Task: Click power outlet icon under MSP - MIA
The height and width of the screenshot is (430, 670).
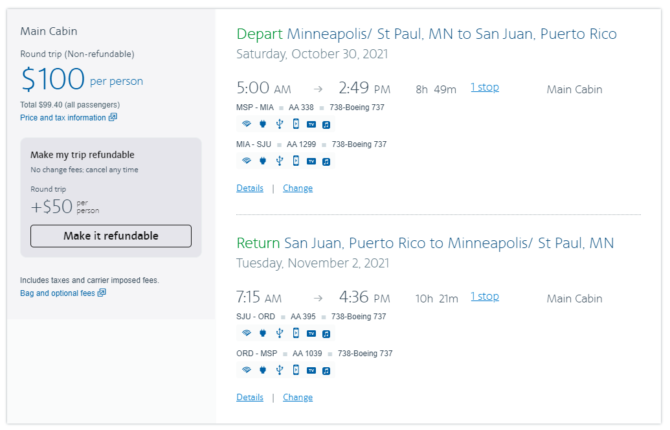Action: pos(263,124)
